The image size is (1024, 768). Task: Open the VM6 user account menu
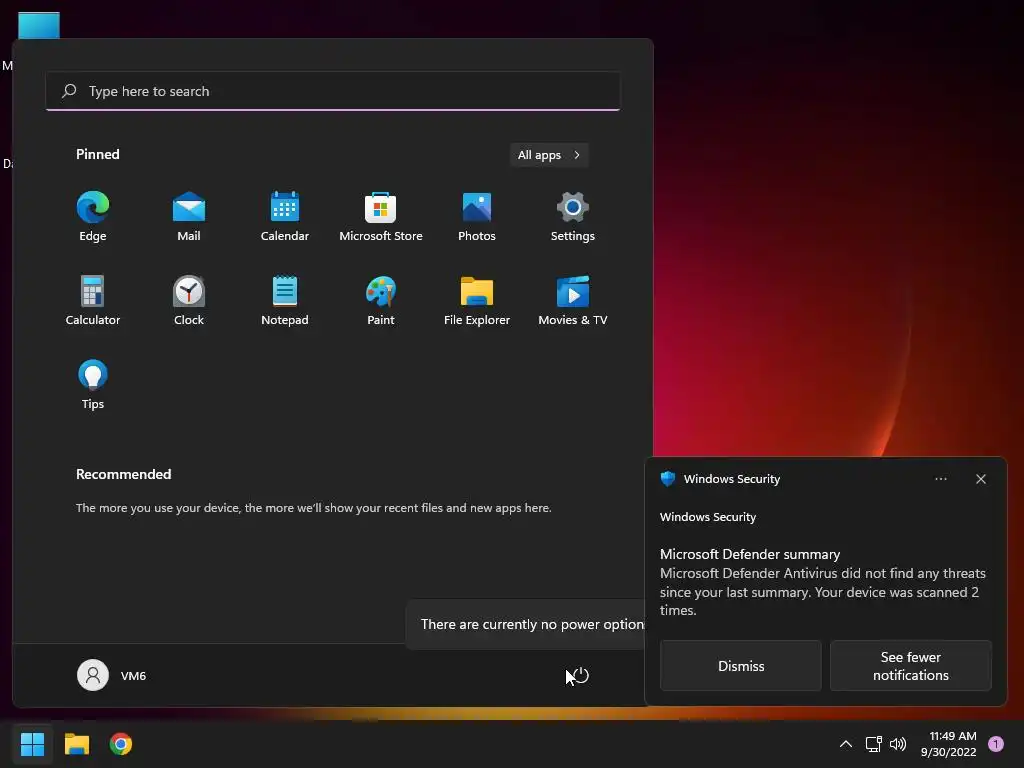coord(112,675)
